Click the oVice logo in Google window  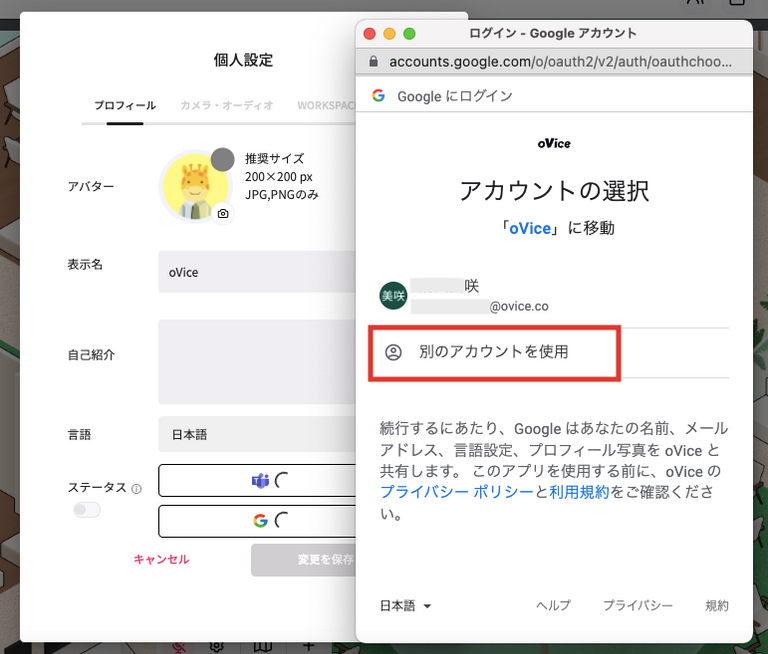pyautogui.click(x=554, y=144)
